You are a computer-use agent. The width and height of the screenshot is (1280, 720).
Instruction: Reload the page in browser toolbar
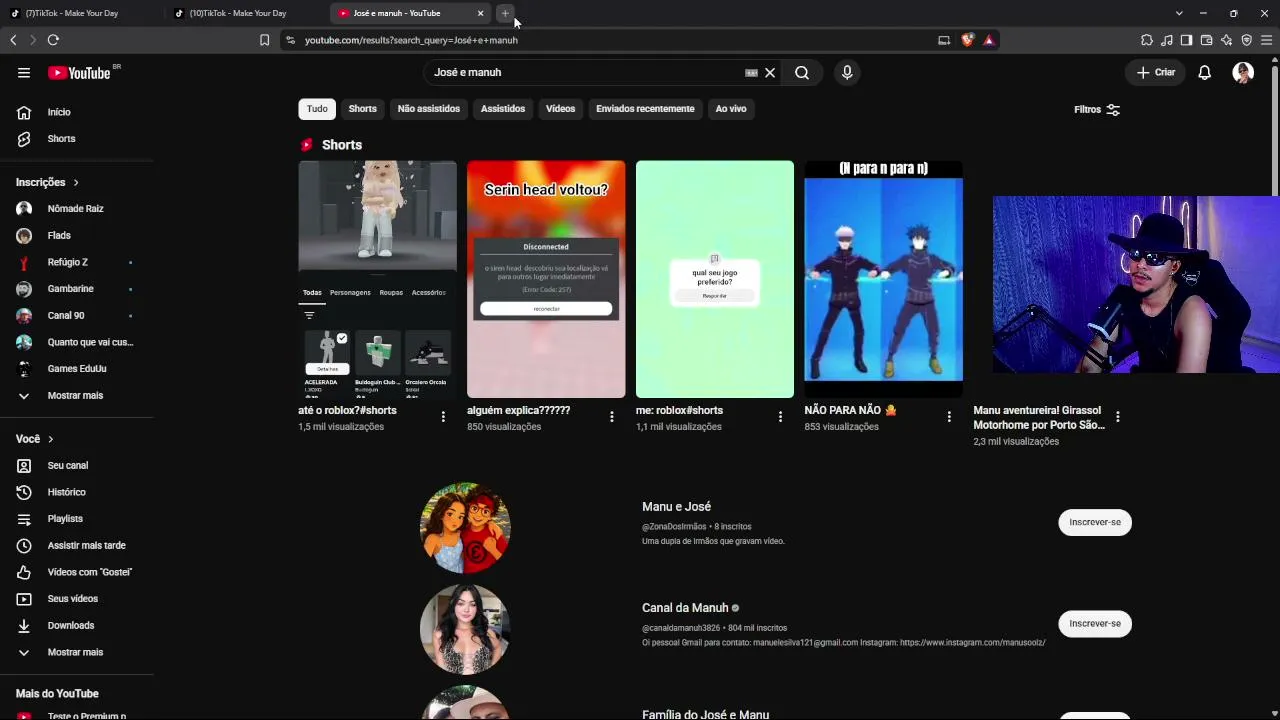(53, 40)
